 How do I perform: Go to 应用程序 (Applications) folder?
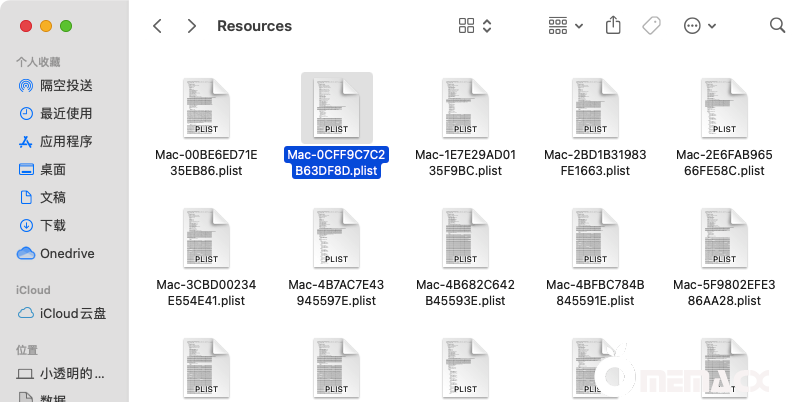[x=66, y=141]
